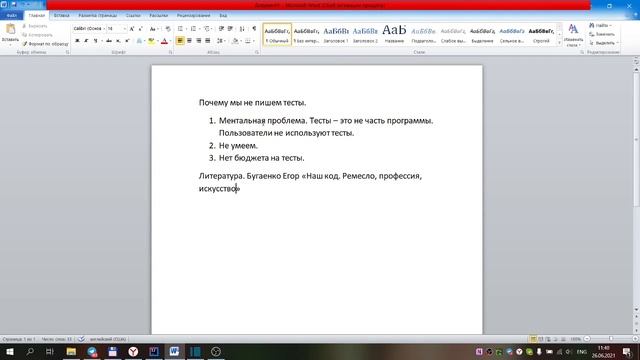Open the line spacing dropdown
This screenshot has height=360, width=640.
[x=221, y=41]
